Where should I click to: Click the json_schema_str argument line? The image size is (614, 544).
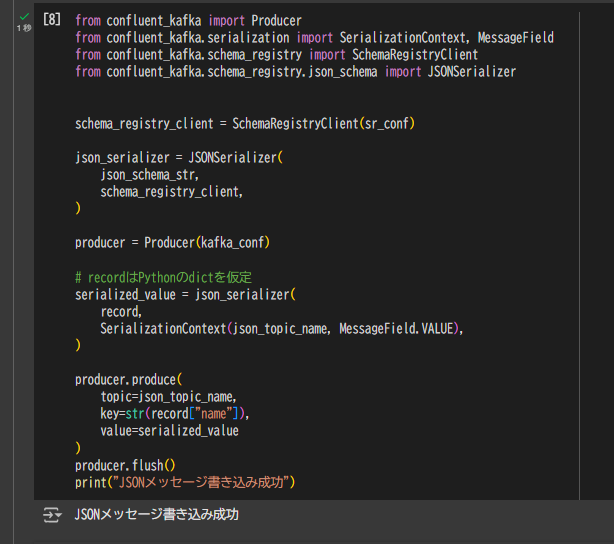[150, 175]
